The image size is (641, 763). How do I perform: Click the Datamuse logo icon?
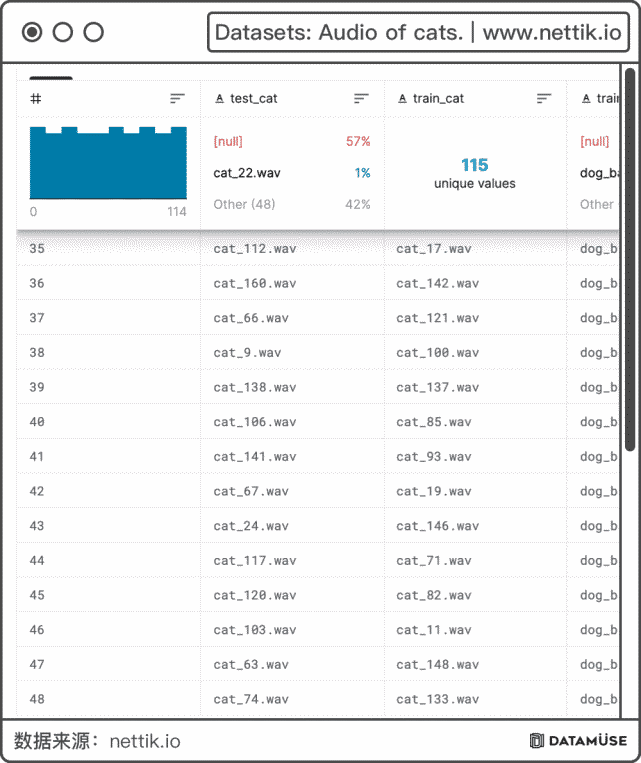click(x=536, y=741)
